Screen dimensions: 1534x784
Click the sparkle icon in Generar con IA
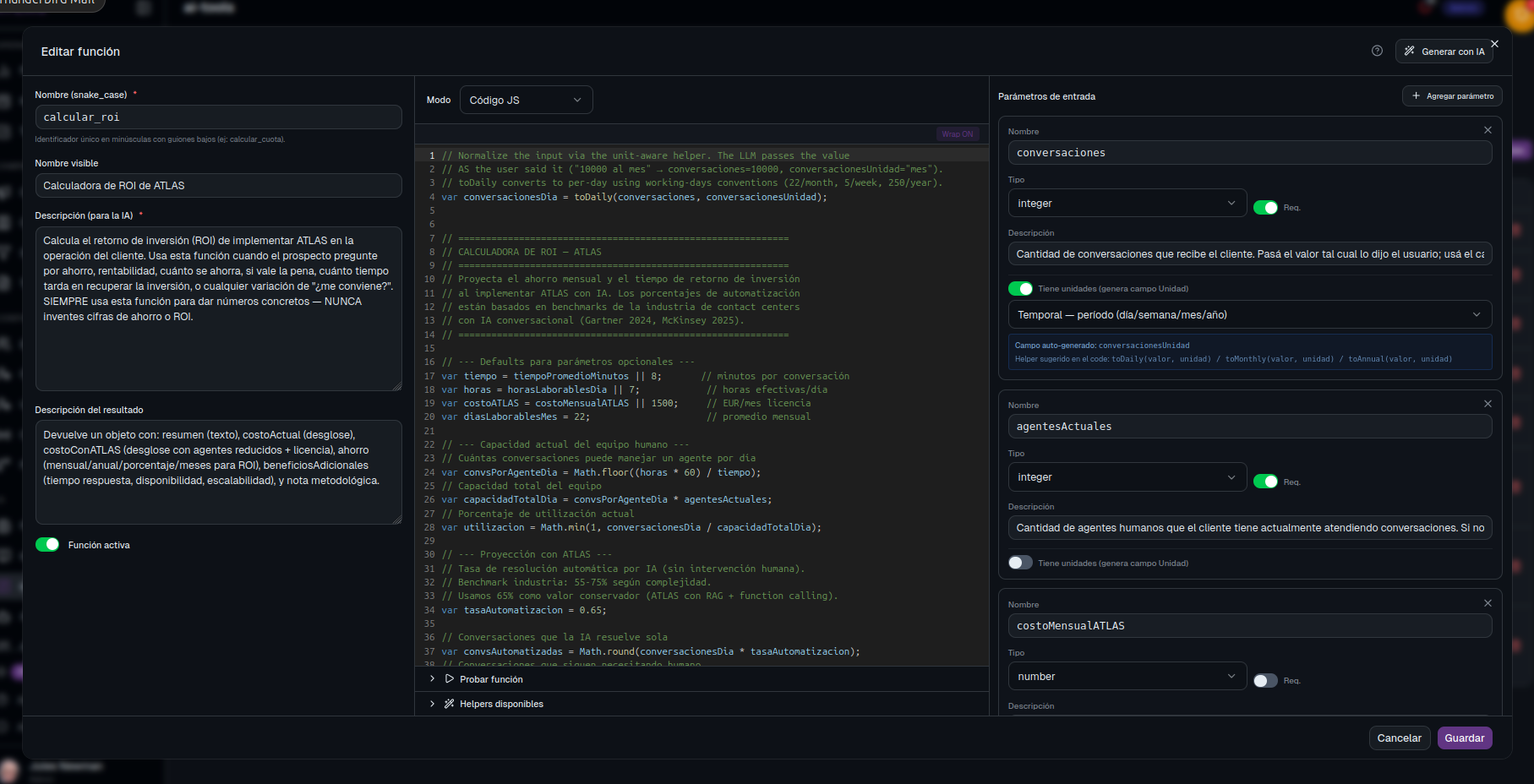point(1409,52)
